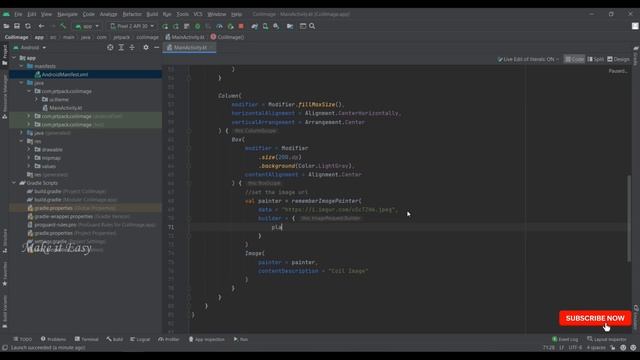640x360 pixels.
Task: Click the editor vertical scrollbar
Action: point(629,219)
